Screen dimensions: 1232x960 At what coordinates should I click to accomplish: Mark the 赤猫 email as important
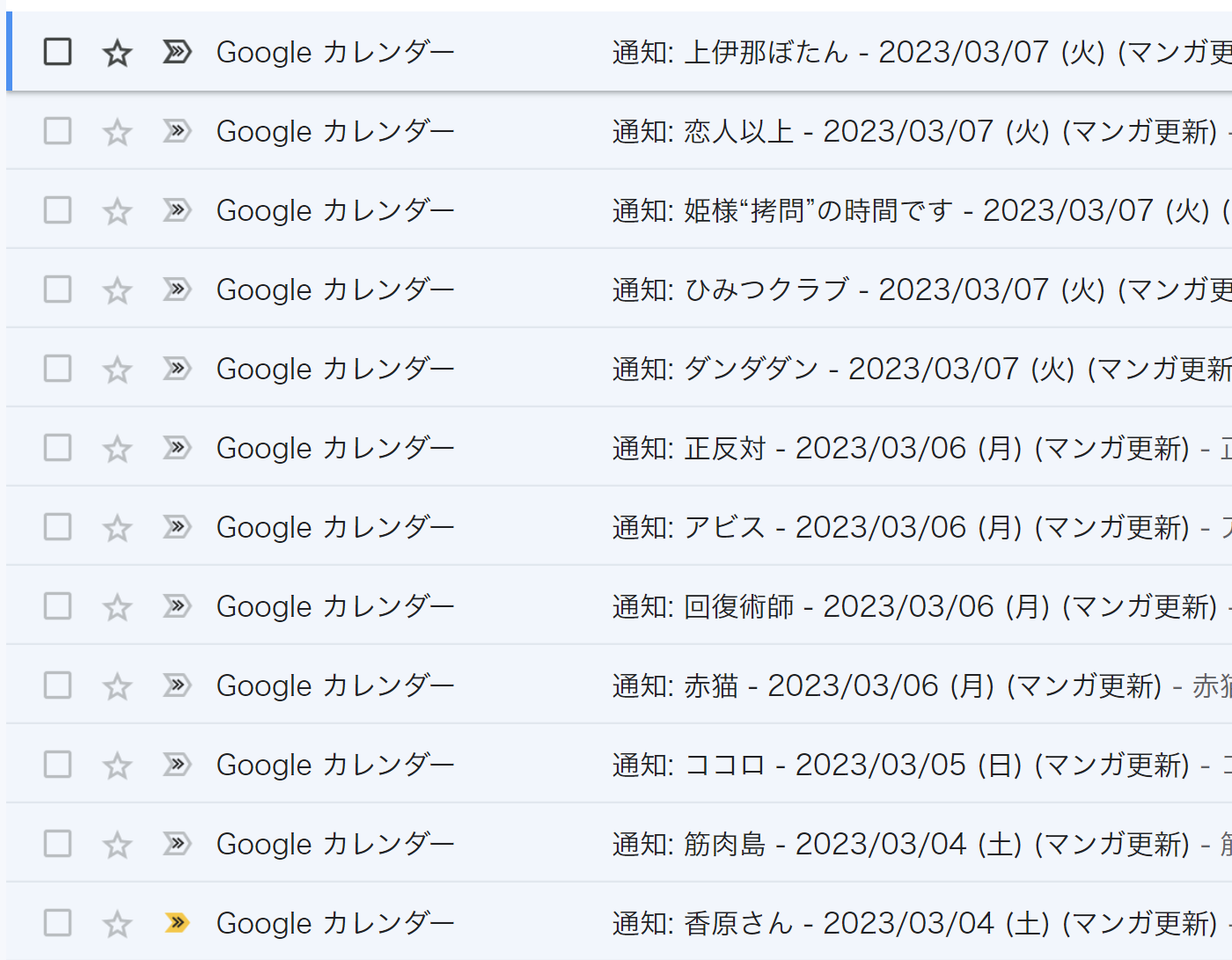tap(177, 685)
